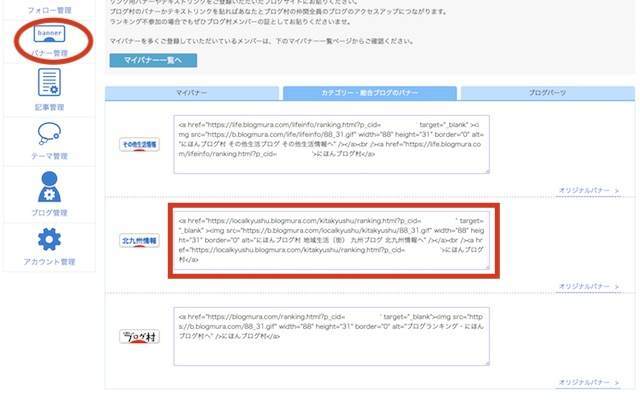640x402 pixels.
Task: Open the アカウント管理 gear icon
Action: tap(49, 240)
